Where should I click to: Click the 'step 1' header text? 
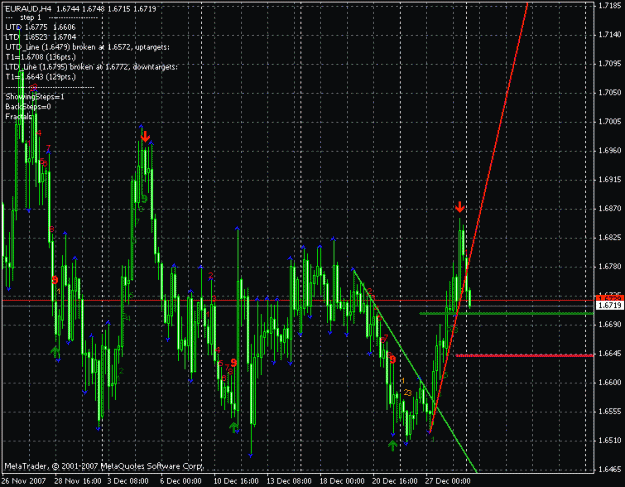pyautogui.click(x=30, y=18)
